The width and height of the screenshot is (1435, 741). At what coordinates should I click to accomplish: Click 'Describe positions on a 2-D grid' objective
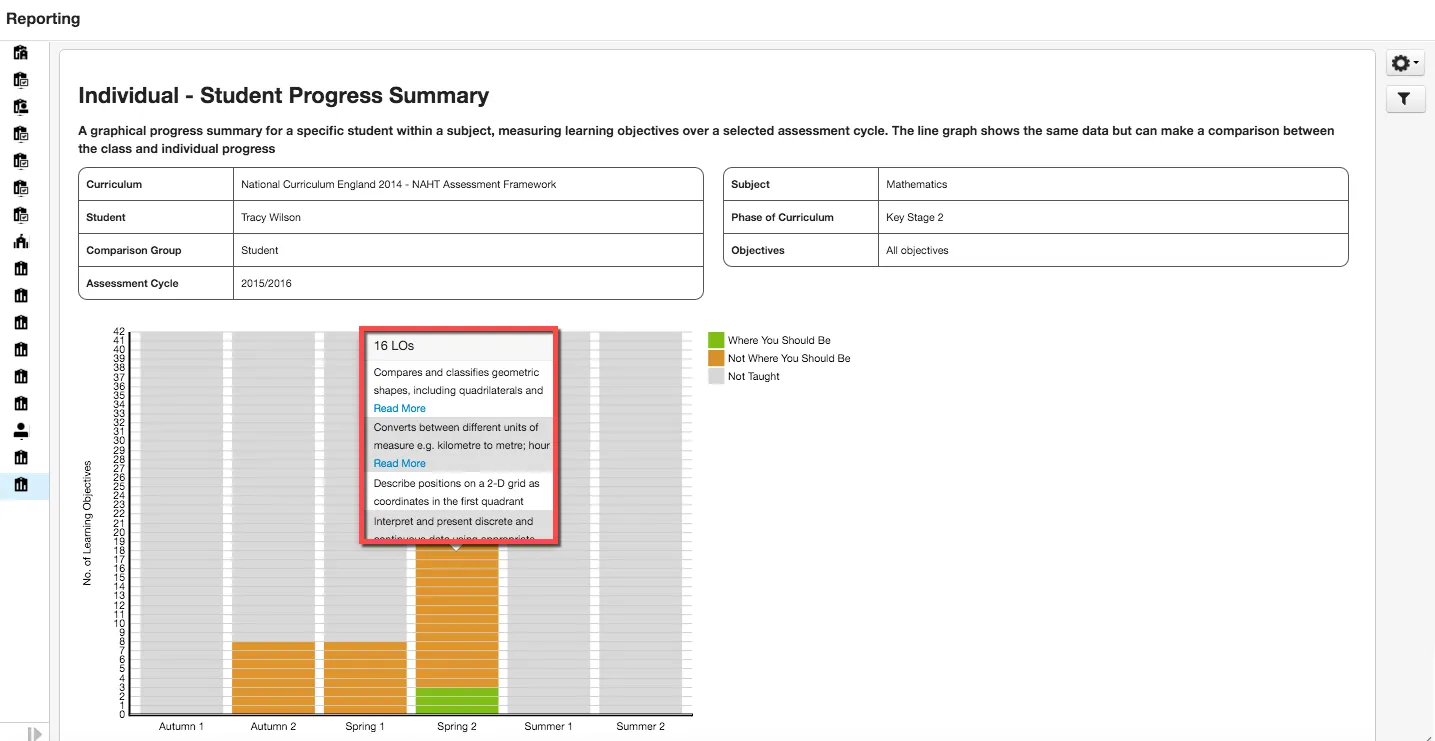pyautogui.click(x=456, y=492)
